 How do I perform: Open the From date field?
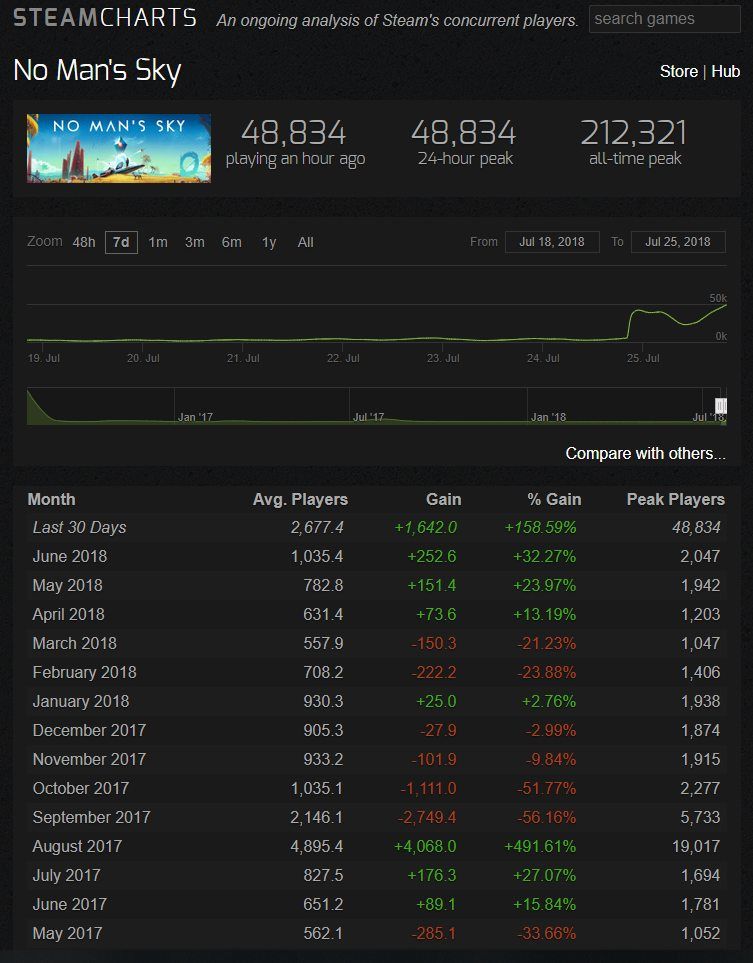pos(552,242)
